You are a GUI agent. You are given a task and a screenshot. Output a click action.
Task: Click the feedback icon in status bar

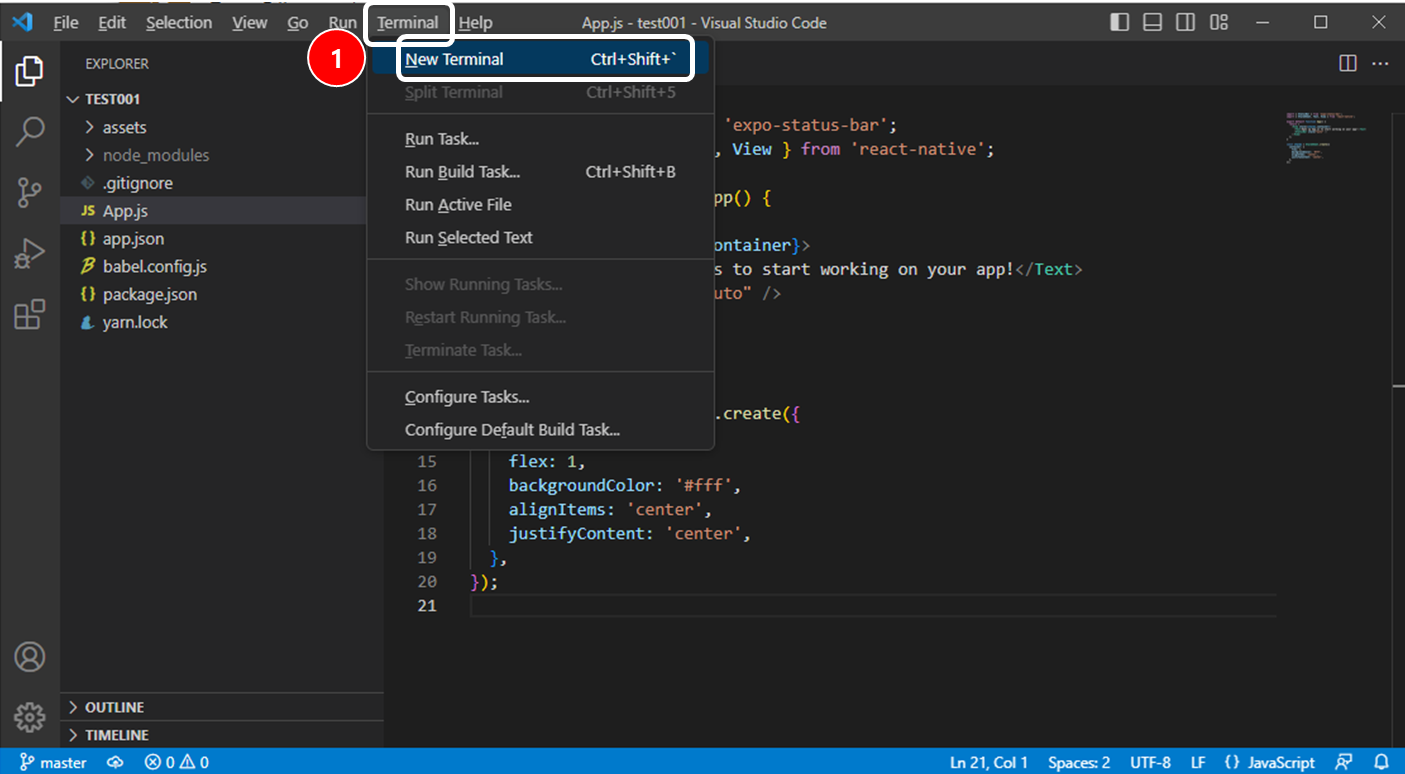coord(1345,762)
